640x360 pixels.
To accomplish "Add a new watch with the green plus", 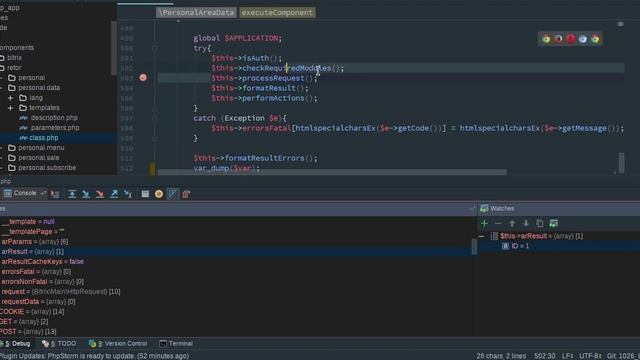I will pyautogui.click(x=484, y=223).
